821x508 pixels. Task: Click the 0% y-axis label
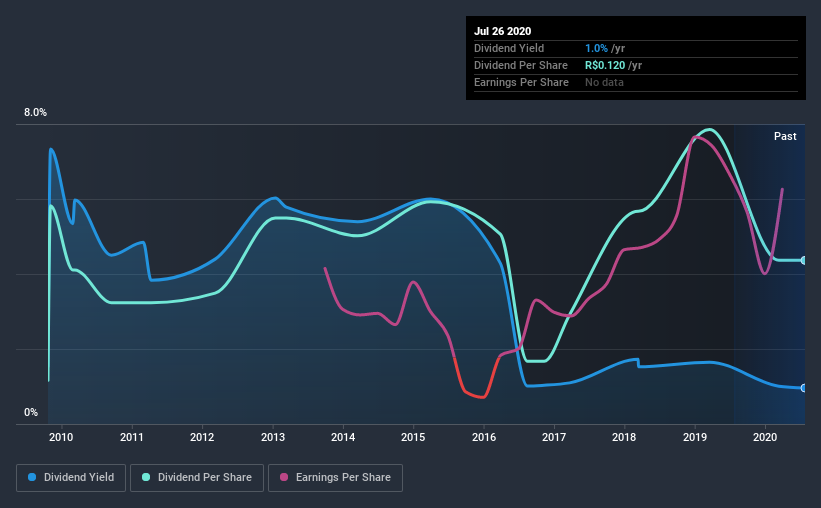click(x=31, y=413)
